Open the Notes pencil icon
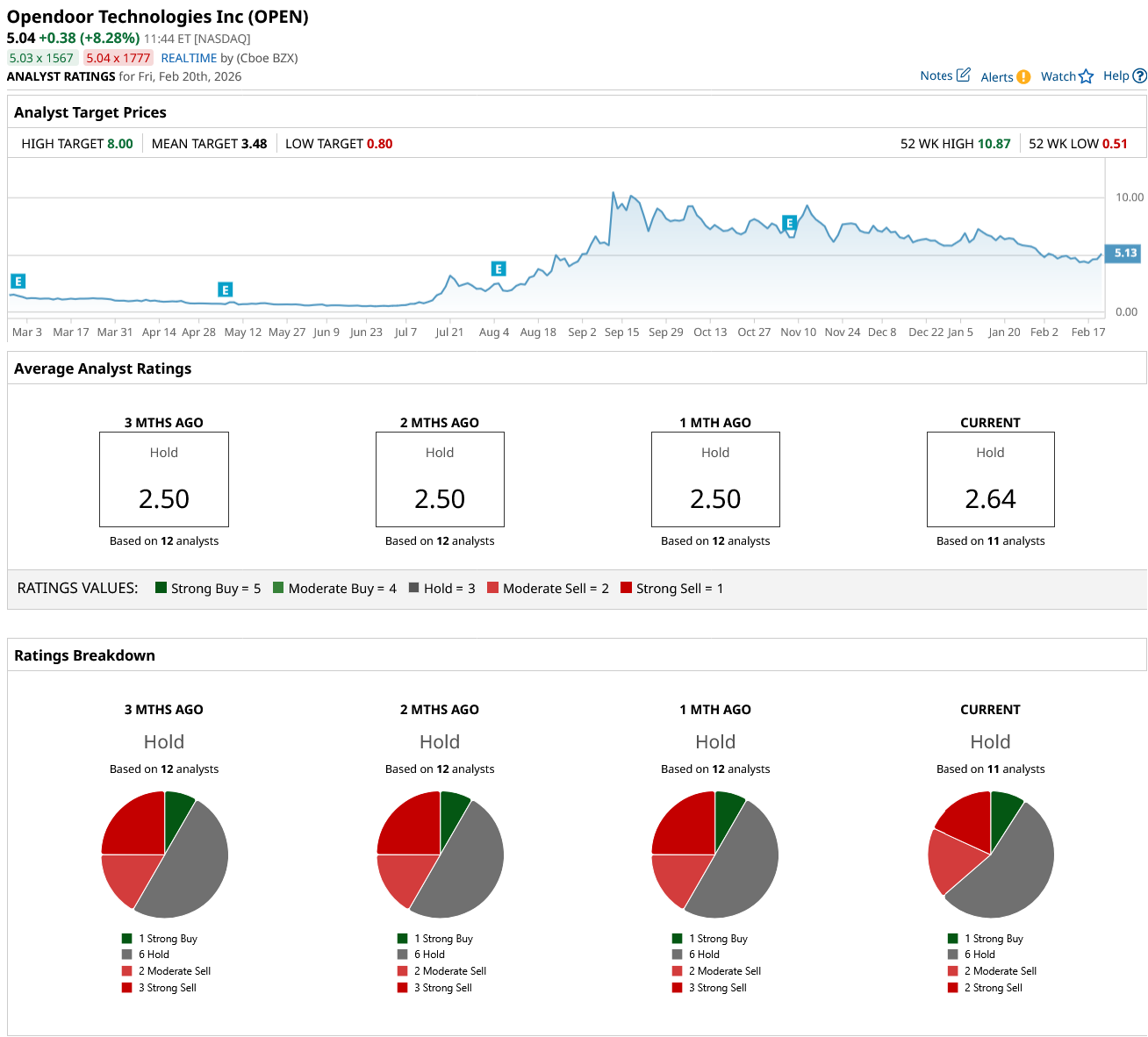 pos(963,75)
